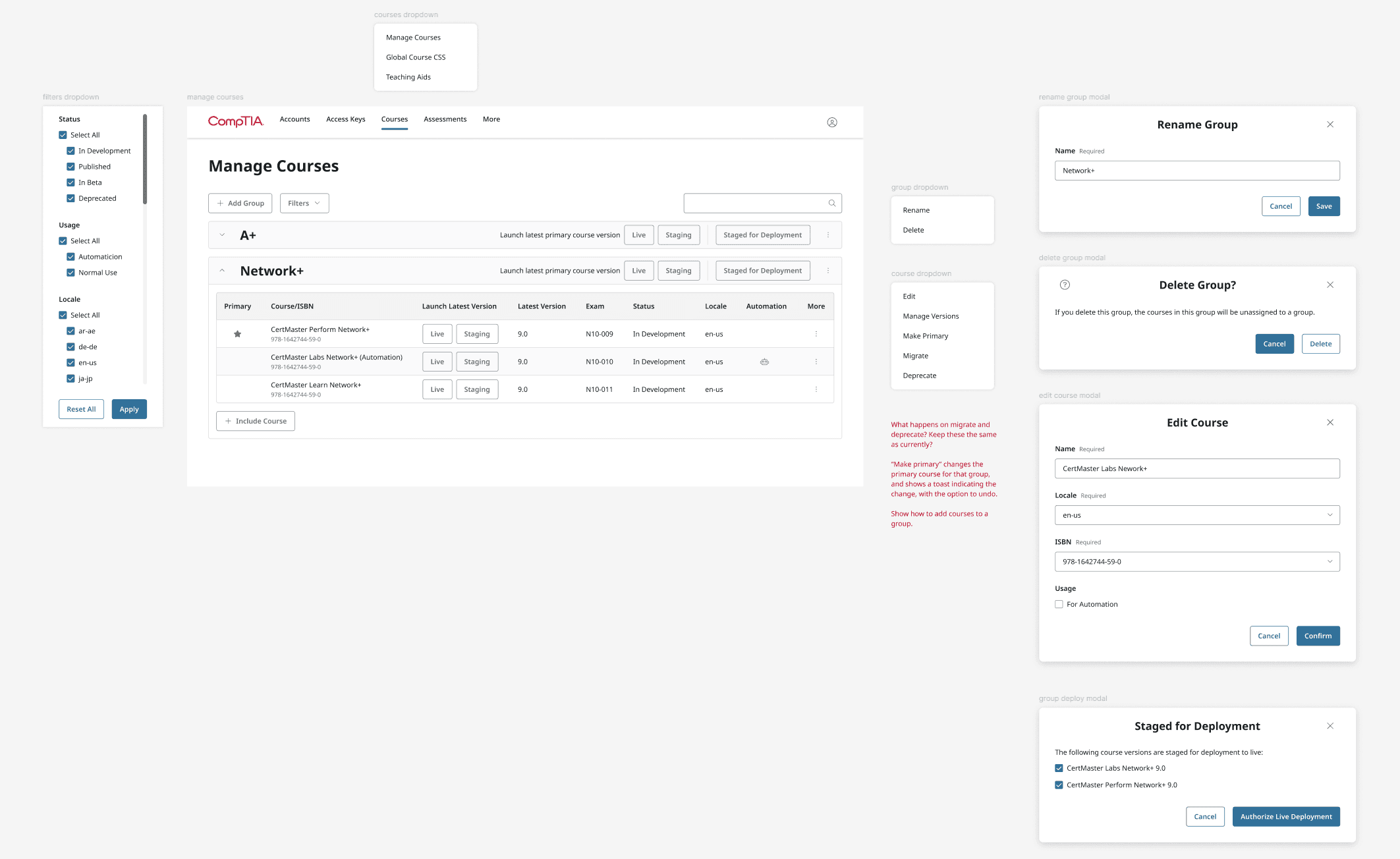Close the Rename Group modal

pyautogui.click(x=1330, y=125)
